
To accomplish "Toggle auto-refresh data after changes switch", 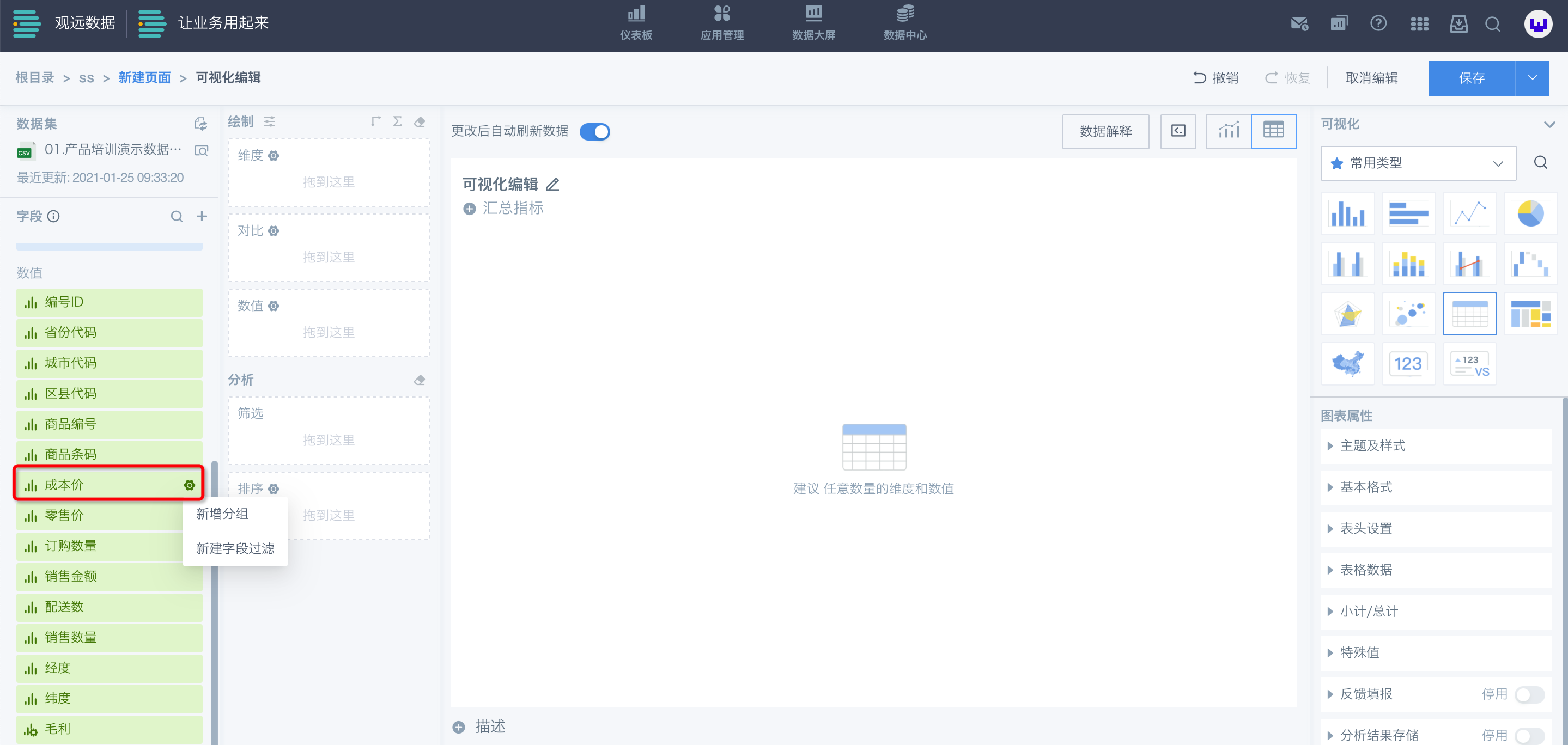I will click(x=594, y=131).
